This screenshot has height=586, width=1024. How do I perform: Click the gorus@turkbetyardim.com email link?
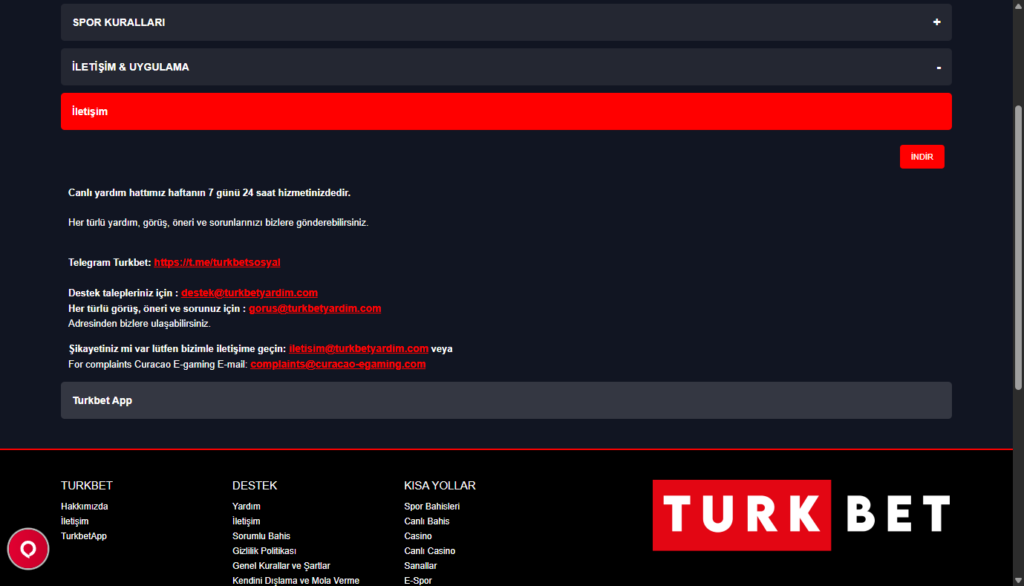tap(315, 309)
